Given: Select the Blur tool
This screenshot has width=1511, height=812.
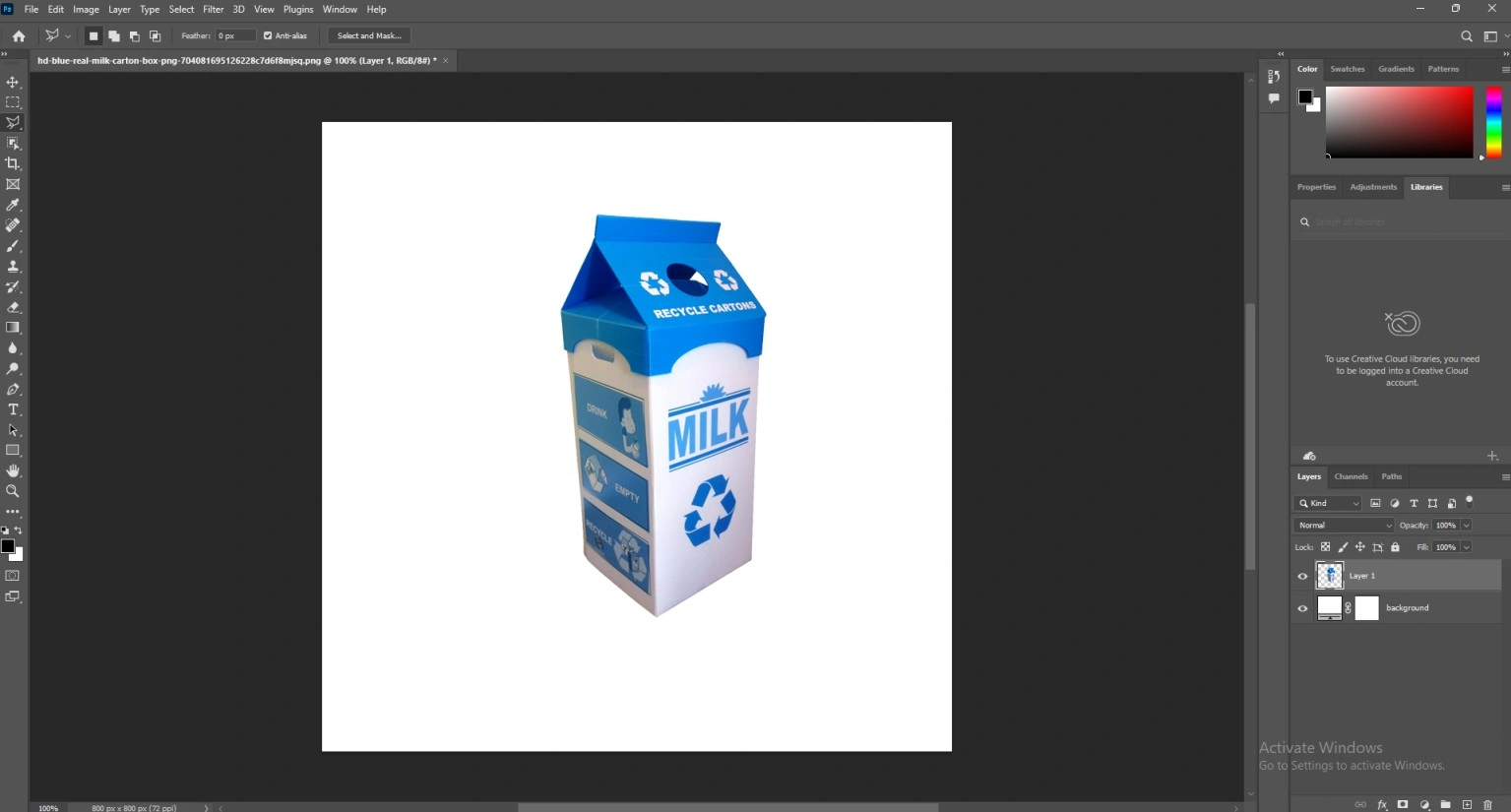Looking at the screenshot, I should coord(13,348).
